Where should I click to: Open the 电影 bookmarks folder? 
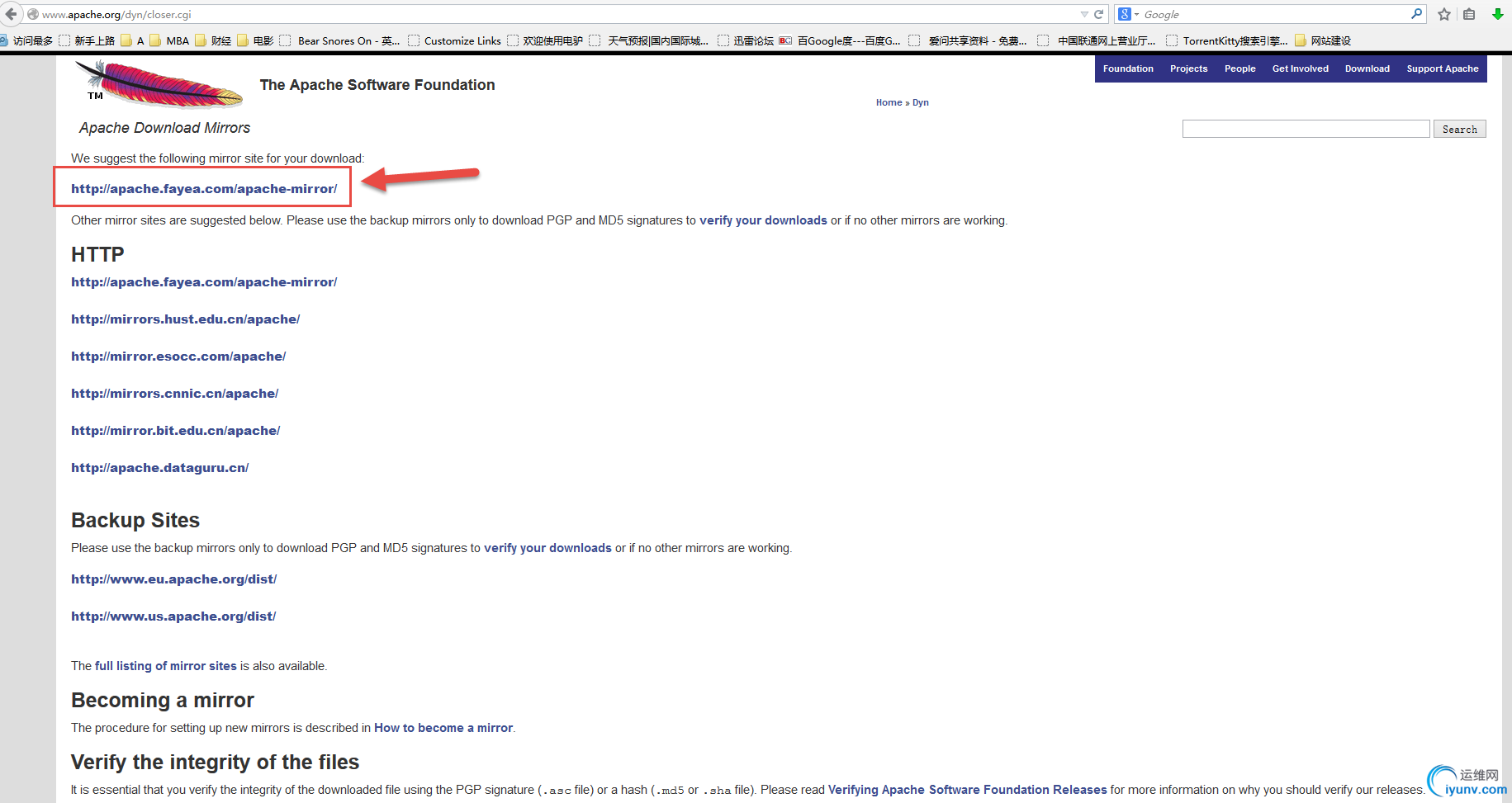(x=255, y=40)
